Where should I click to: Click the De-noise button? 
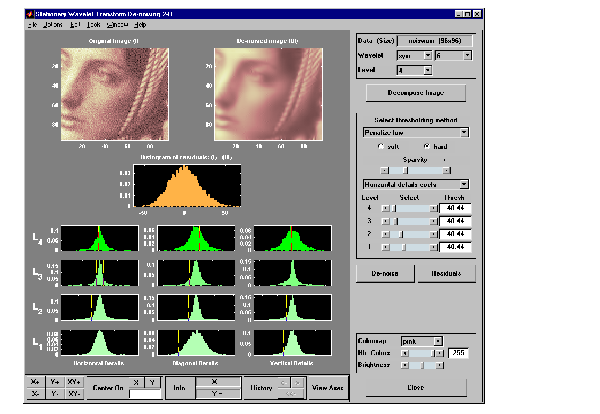click(x=386, y=273)
